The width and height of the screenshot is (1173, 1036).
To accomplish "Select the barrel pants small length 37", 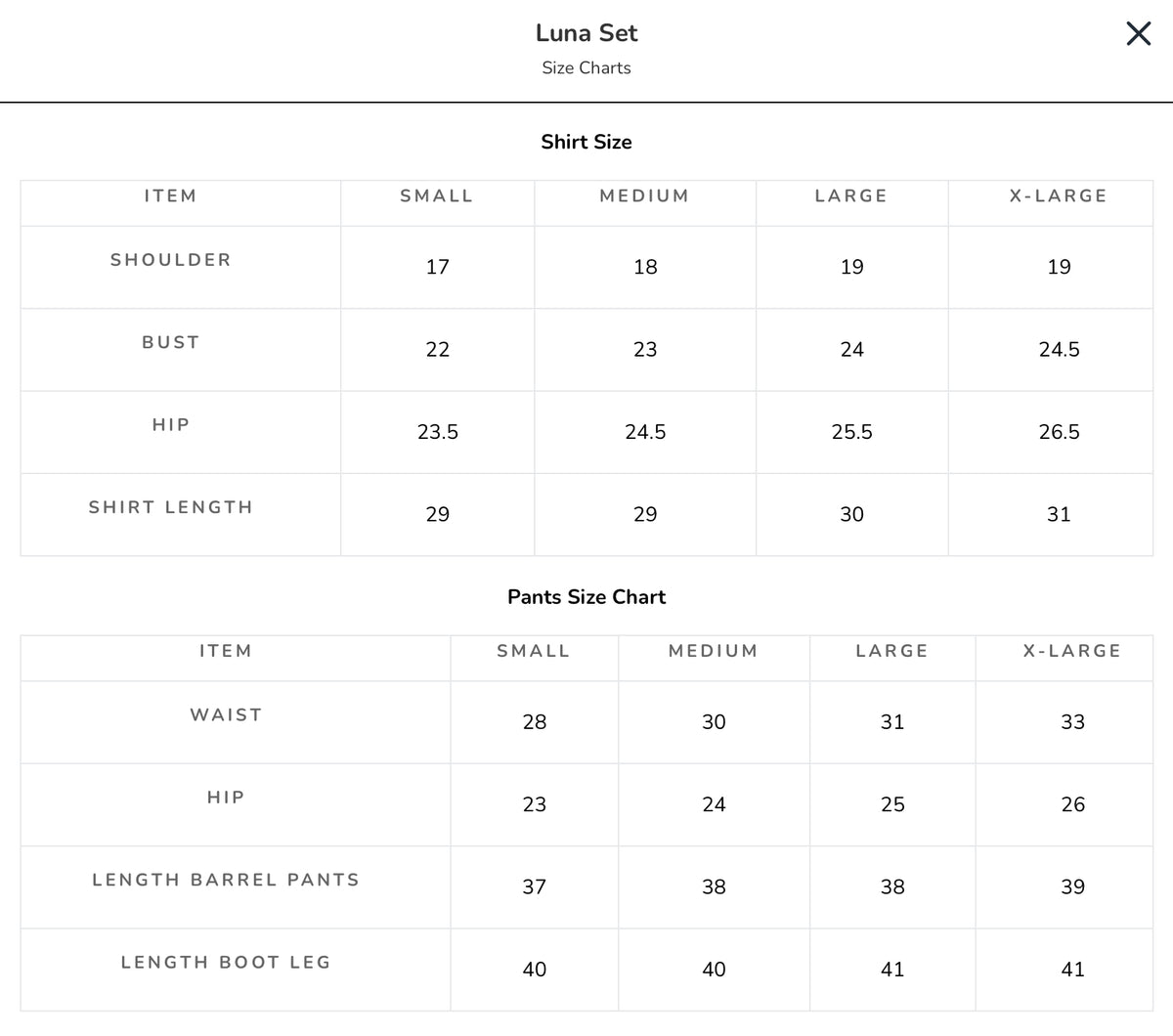I will (x=535, y=887).
